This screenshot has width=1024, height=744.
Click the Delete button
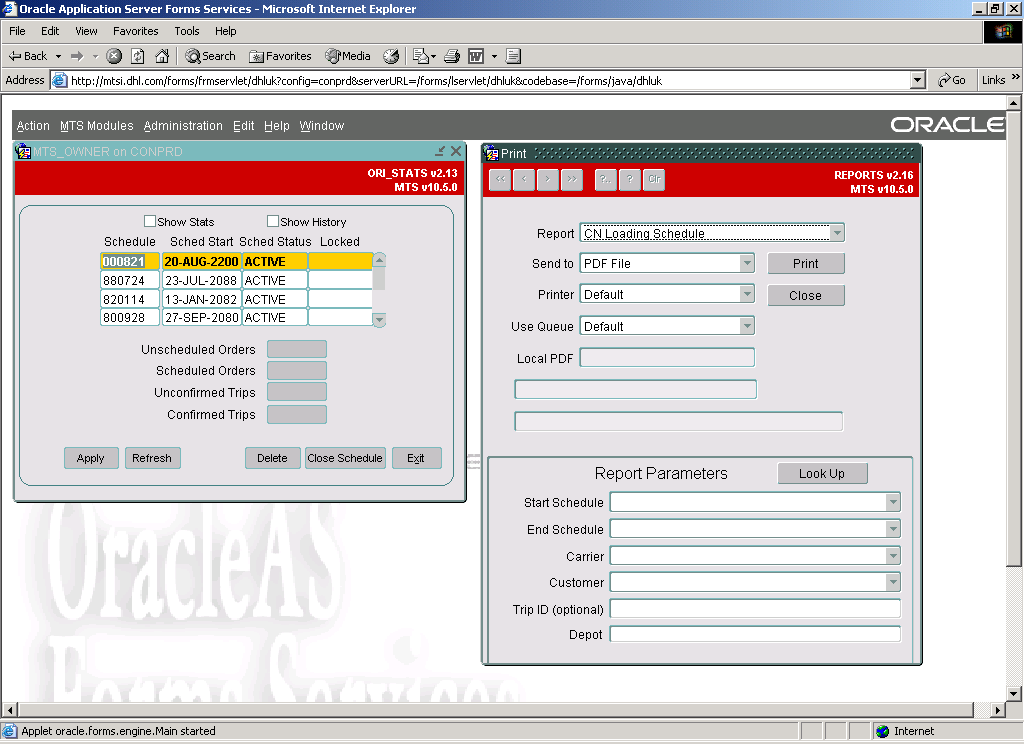point(272,458)
